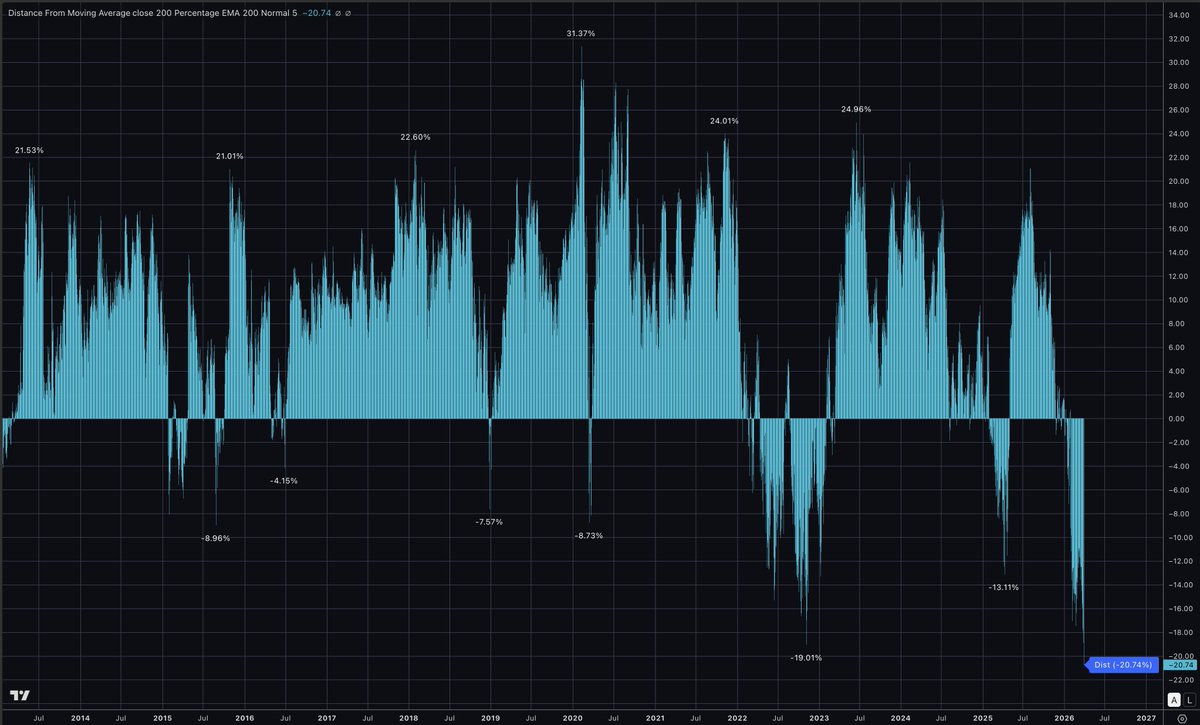Viewport: 1200px width, 725px height.
Task: Click 2023 on the time axis
Action: (819, 718)
